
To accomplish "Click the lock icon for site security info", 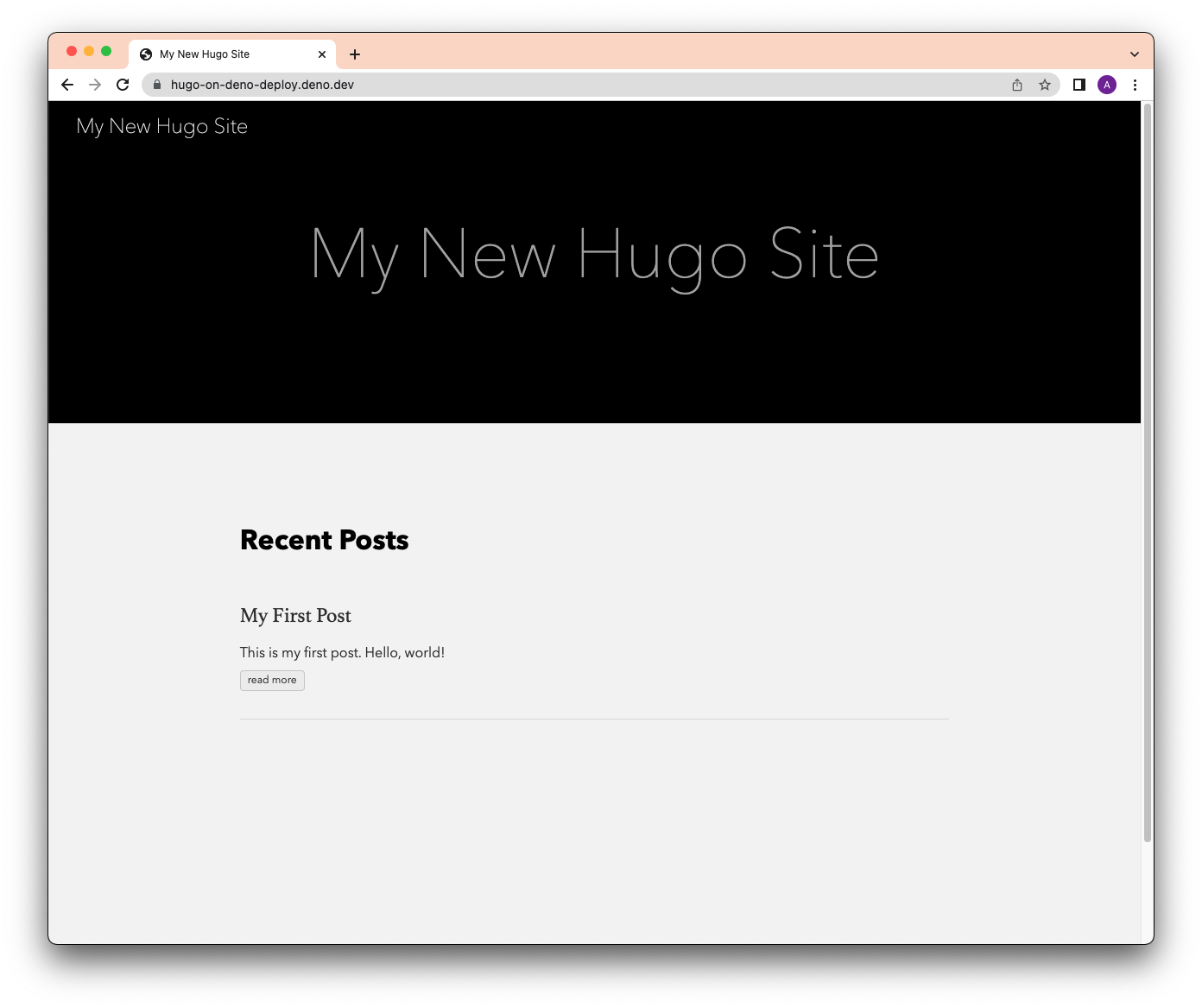I will (x=156, y=85).
